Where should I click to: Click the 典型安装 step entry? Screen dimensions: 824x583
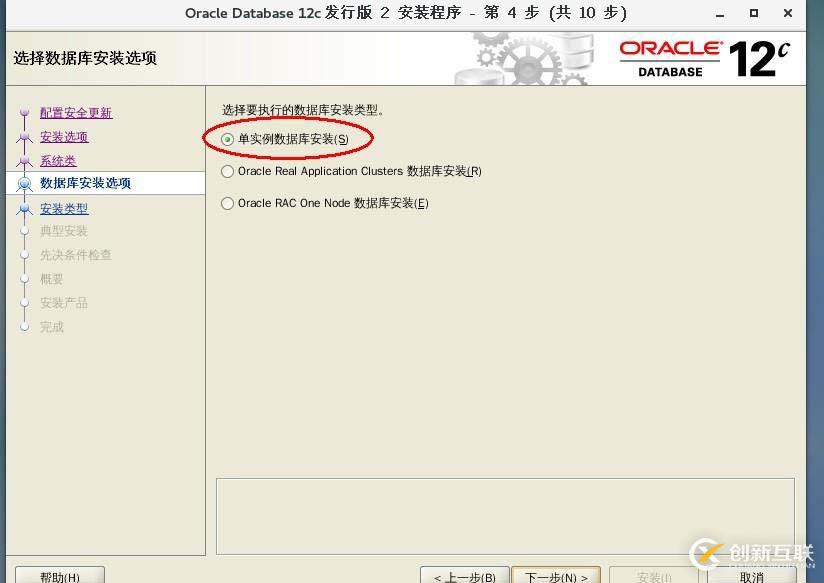pos(63,231)
